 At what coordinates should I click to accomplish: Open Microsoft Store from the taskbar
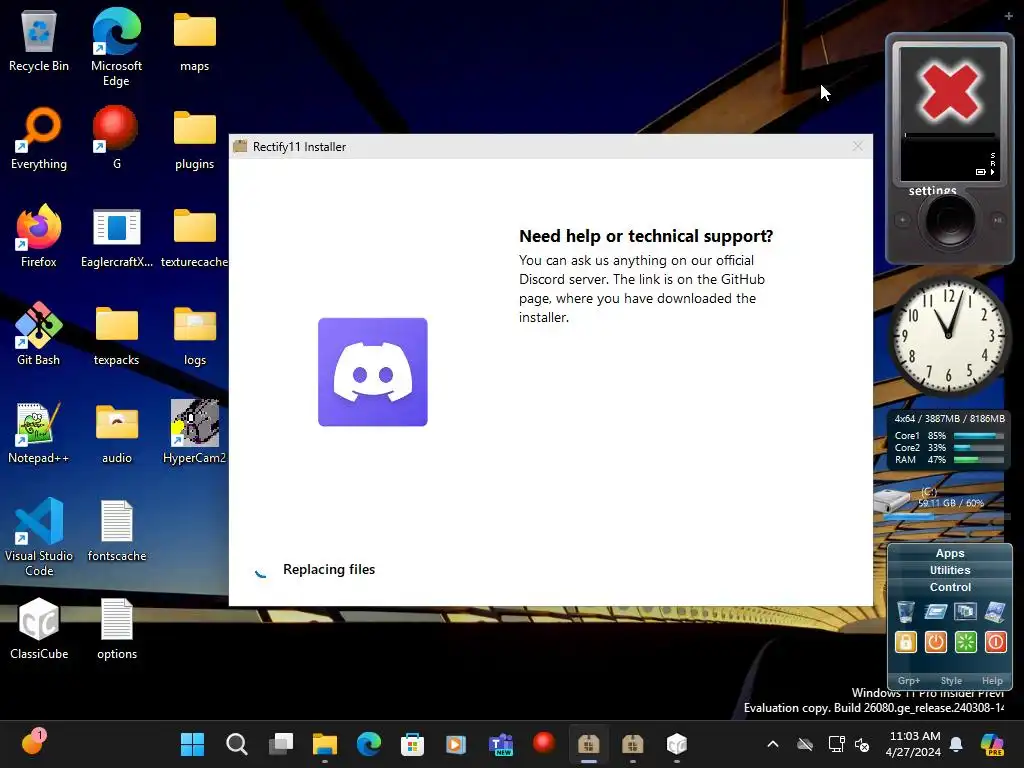412,744
